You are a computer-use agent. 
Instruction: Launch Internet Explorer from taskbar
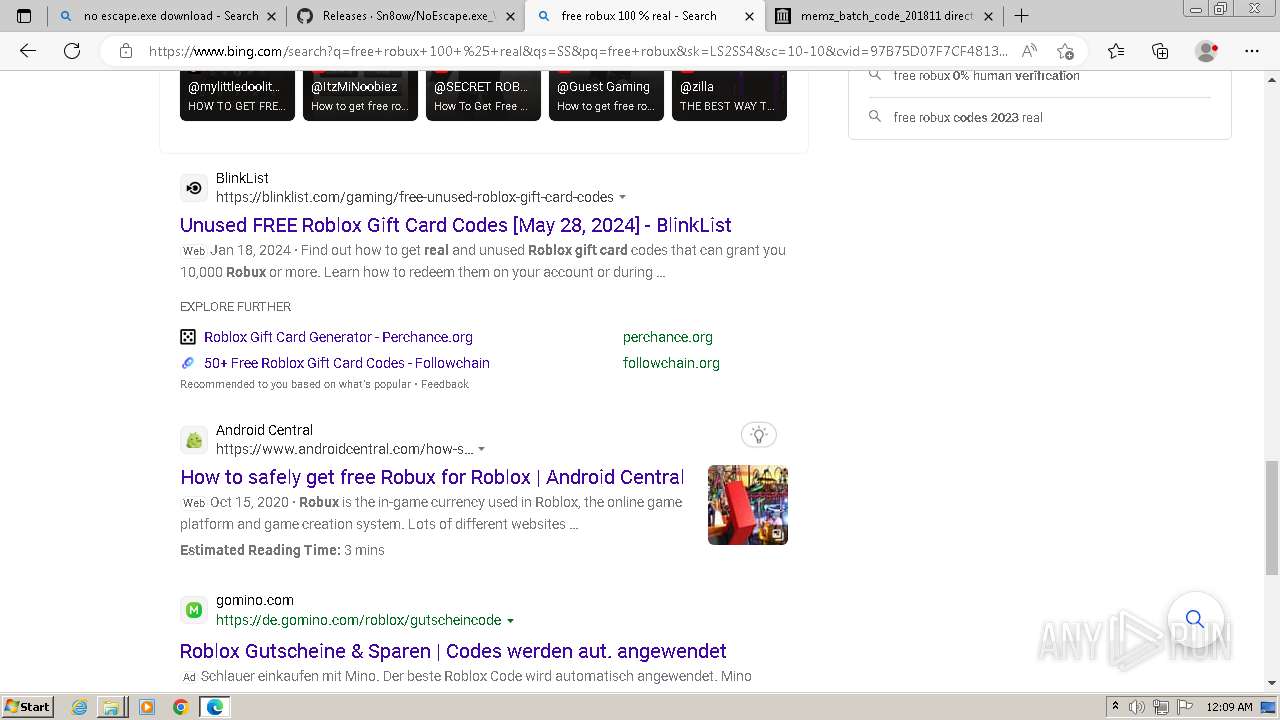[79, 707]
